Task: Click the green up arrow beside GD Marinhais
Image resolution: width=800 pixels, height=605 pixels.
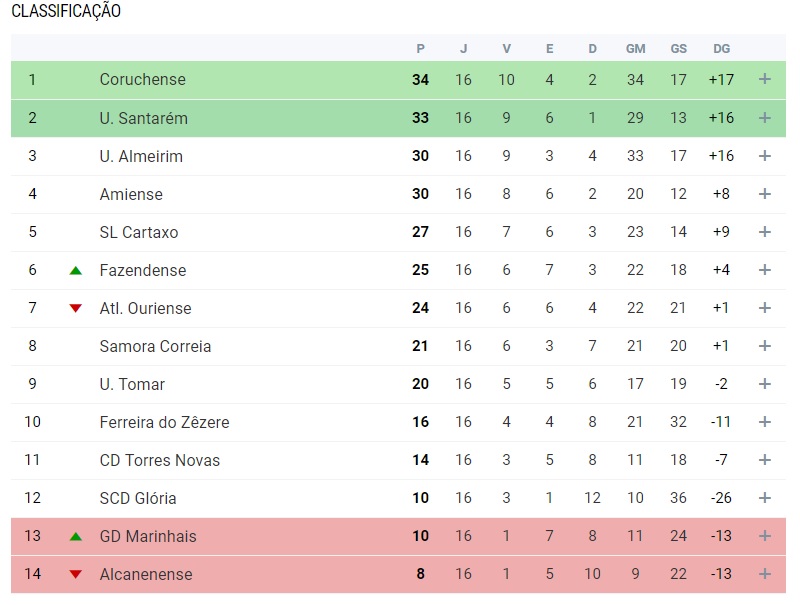Action: pos(76,536)
